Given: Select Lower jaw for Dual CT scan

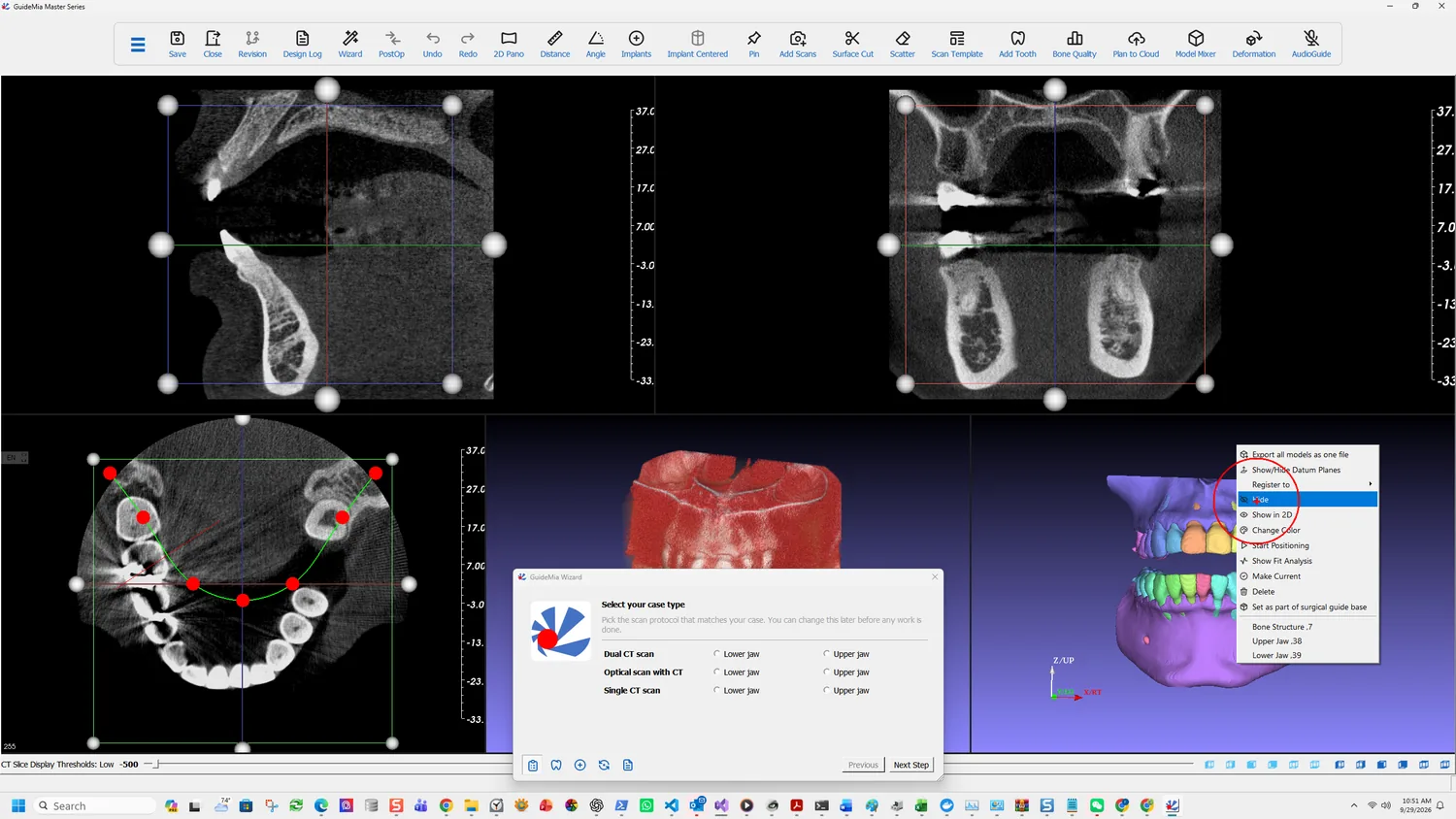Looking at the screenshot, I should (x=717, y=654).
